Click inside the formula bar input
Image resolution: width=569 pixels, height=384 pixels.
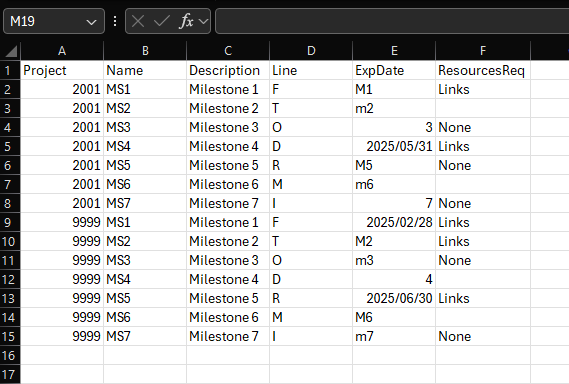pos(392,21)
